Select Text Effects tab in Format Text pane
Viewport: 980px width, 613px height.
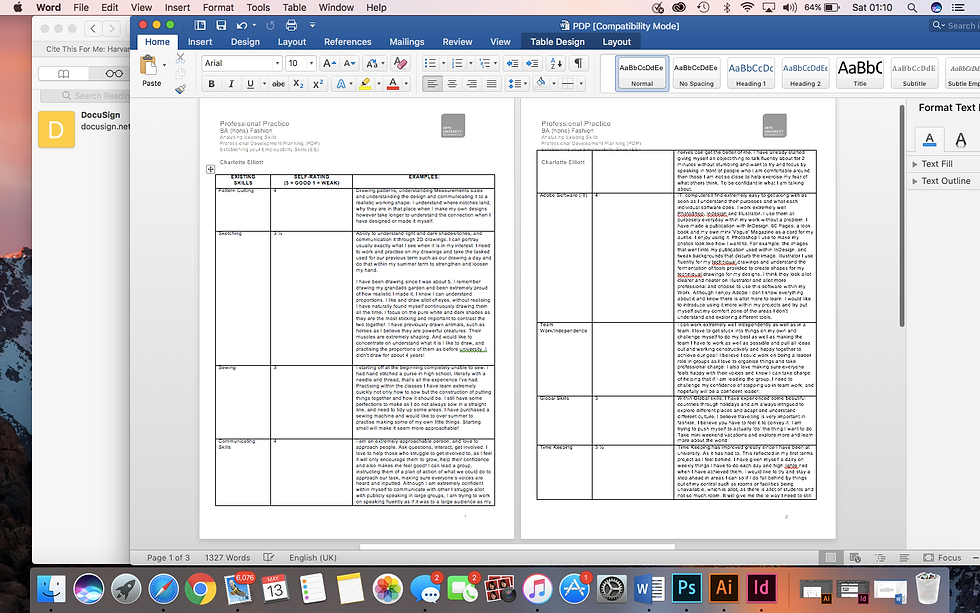click(961, 139)
